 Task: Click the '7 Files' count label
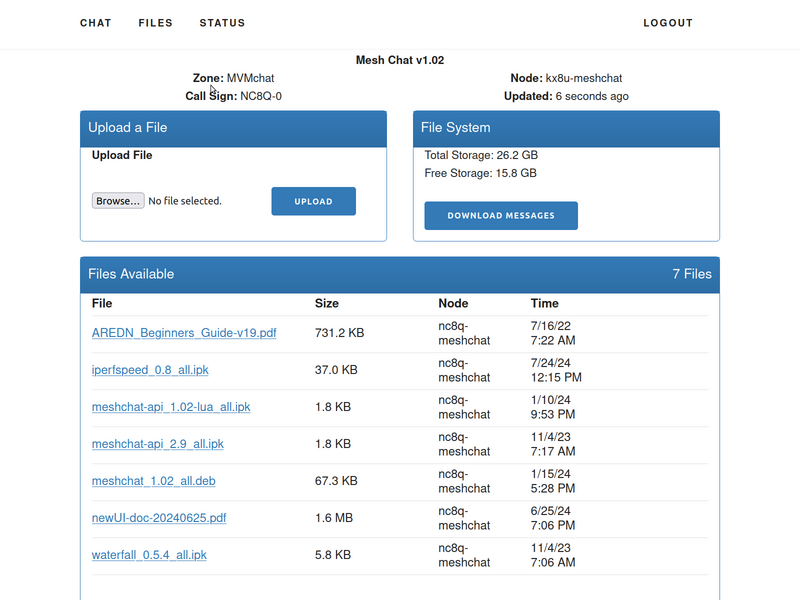[692, 274]
